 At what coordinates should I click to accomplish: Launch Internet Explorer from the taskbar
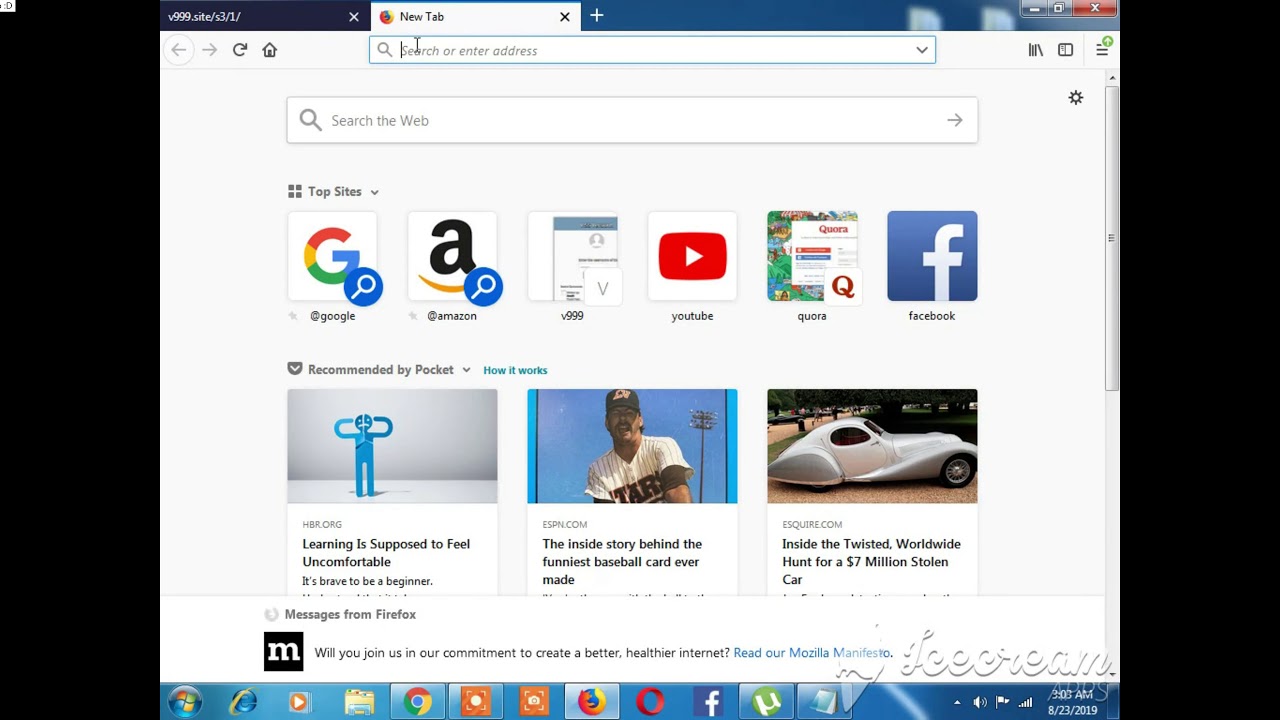pyautogui.click(x=243, y=702)
